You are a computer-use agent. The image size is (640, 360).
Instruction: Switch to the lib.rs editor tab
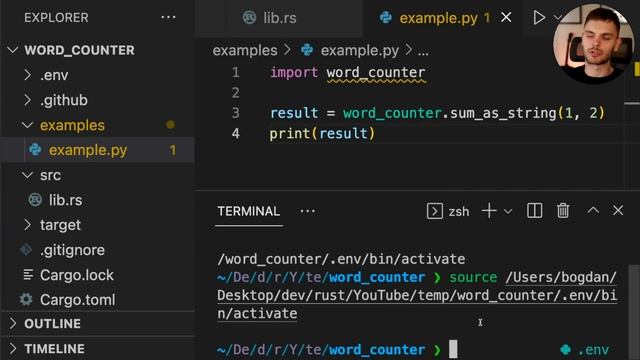tap(279, 18)
